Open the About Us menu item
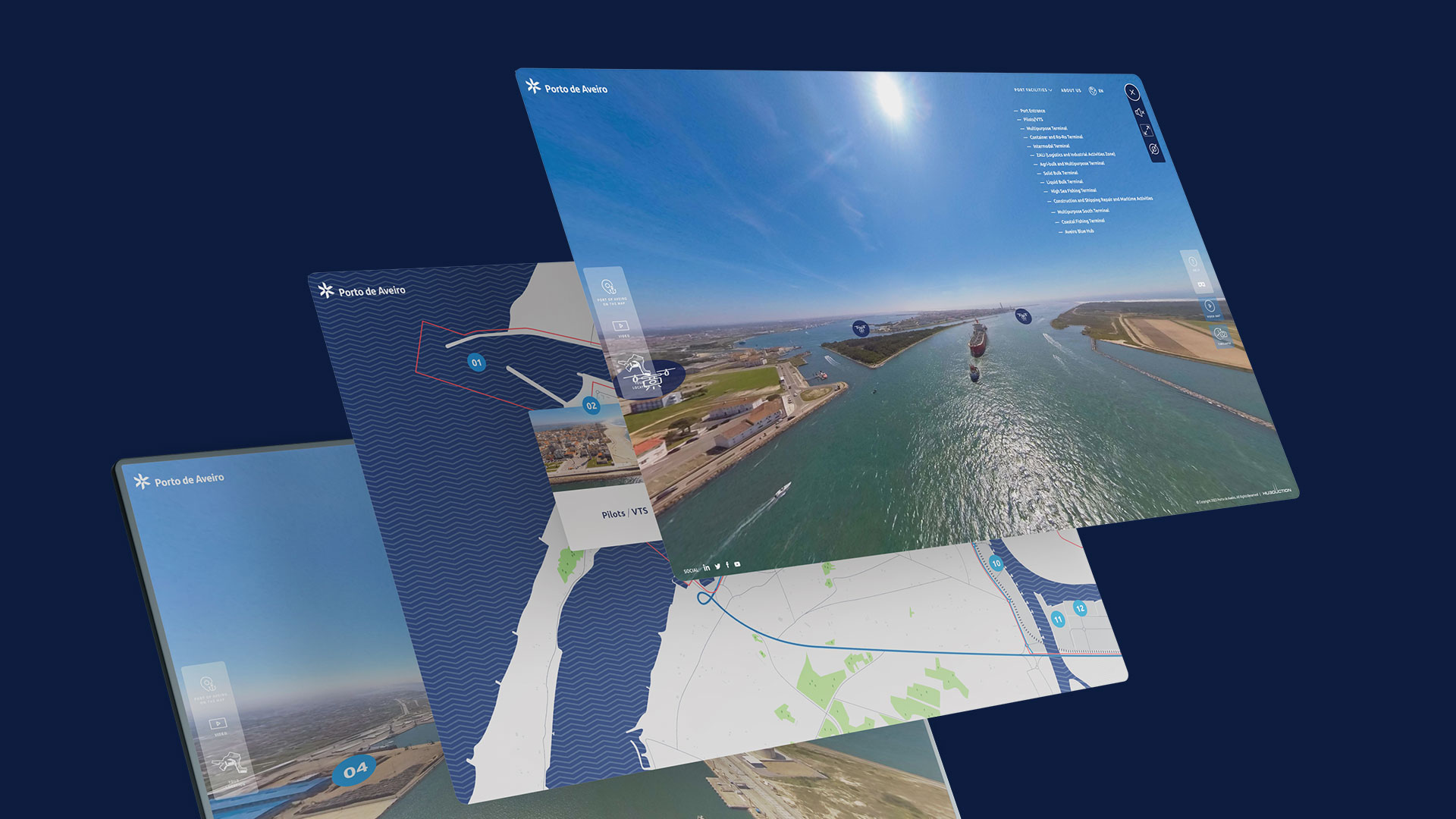The image size is (1456, 819). tap(1071, 90)
